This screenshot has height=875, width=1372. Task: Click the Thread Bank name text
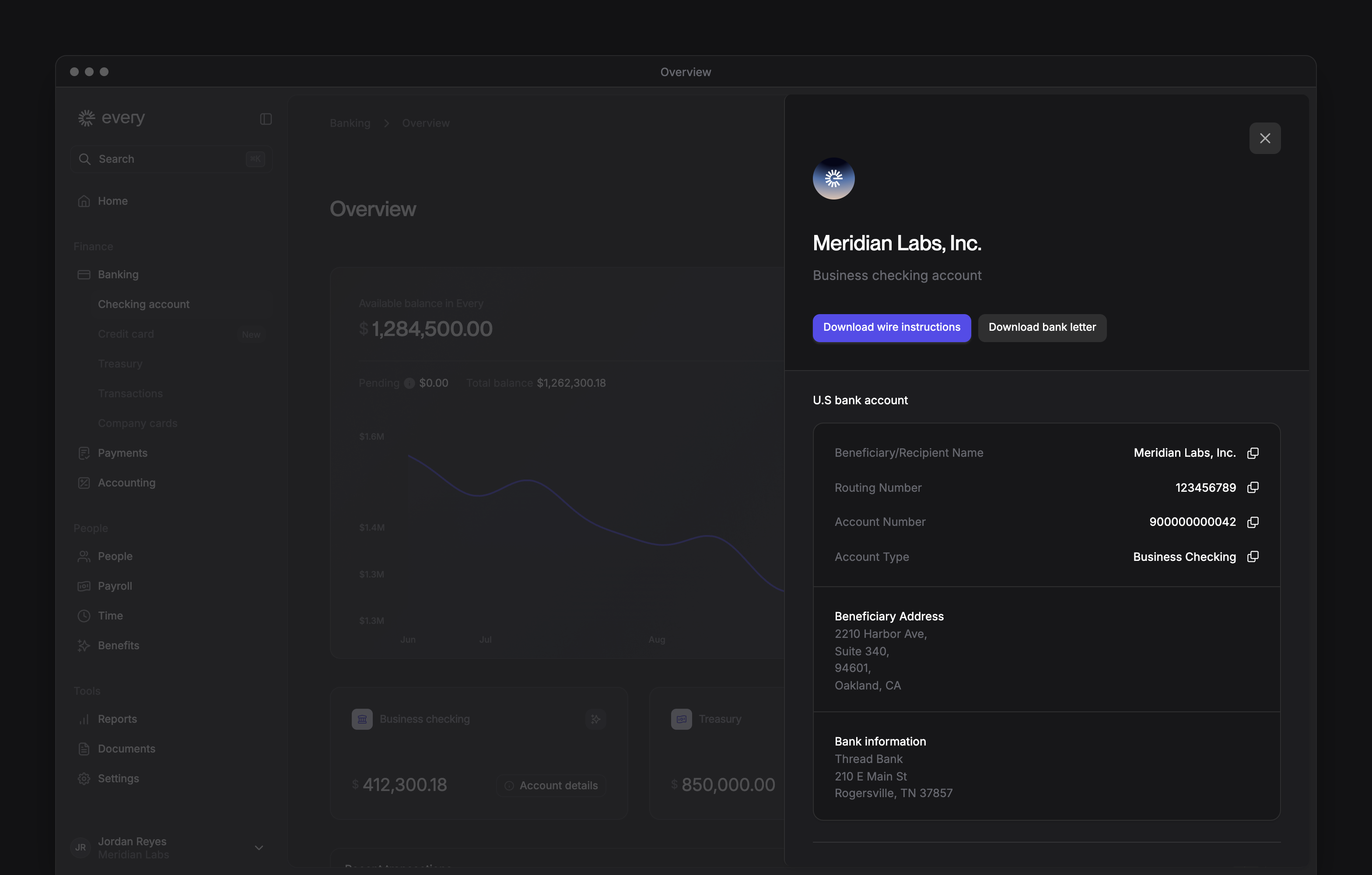pyautogui.click(x=868, y=759)
